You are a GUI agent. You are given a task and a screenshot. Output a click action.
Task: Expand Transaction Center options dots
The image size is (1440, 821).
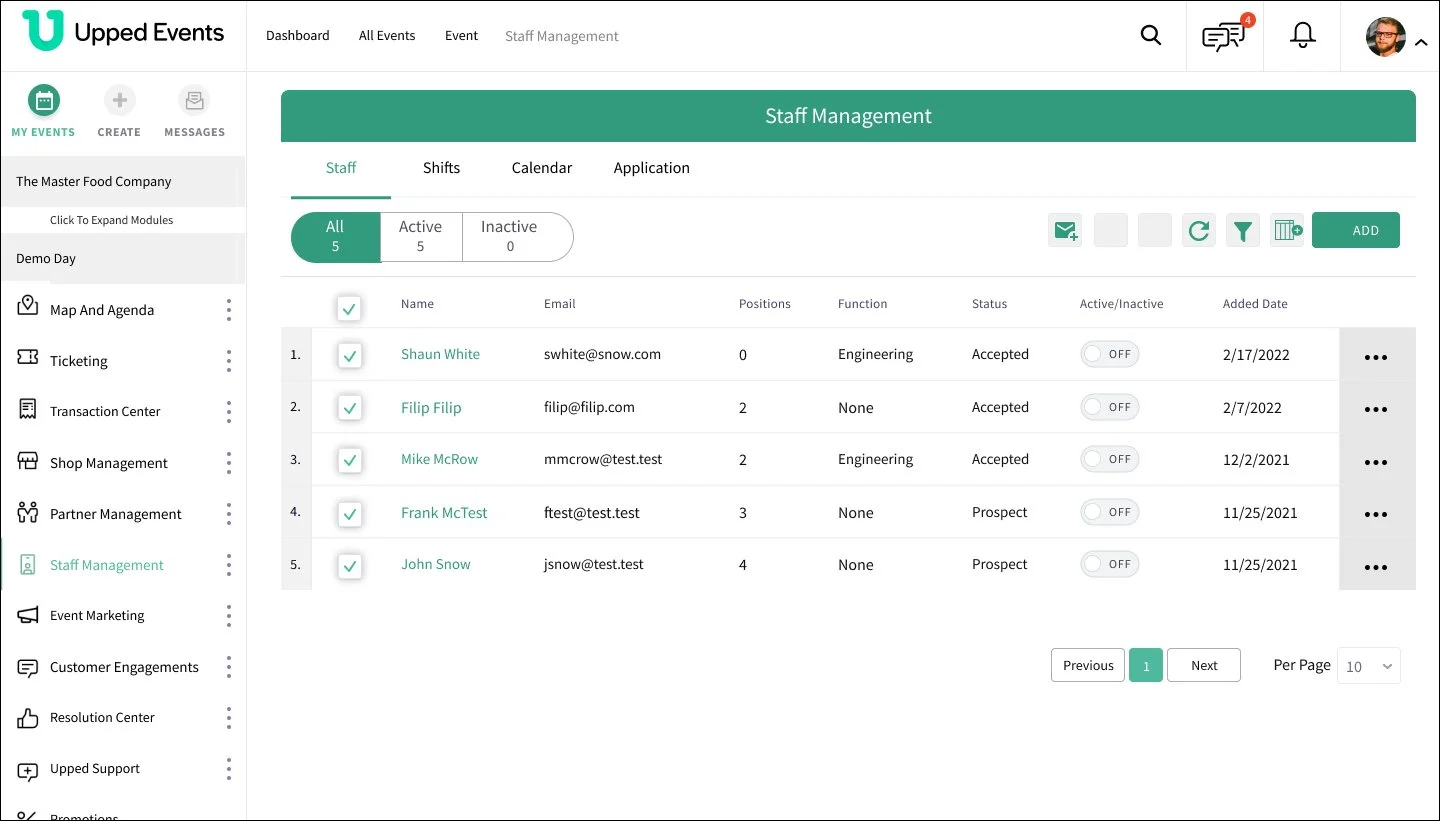[228, 411]
